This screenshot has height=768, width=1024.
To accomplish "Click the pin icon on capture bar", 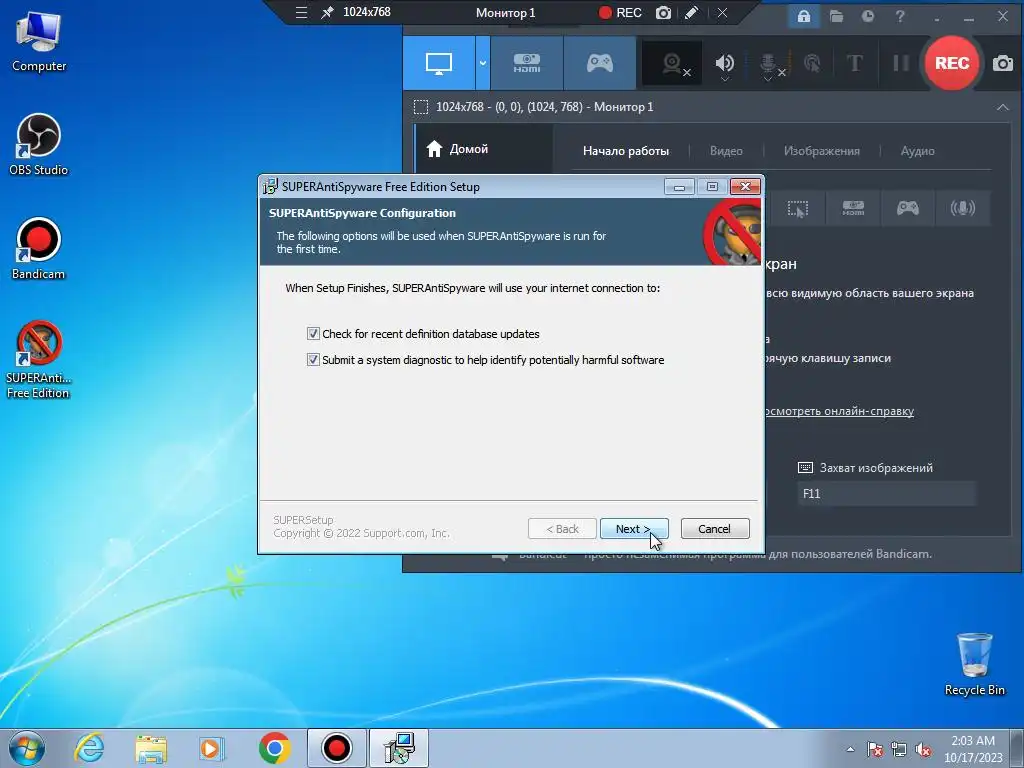I will tap(327, 12).
